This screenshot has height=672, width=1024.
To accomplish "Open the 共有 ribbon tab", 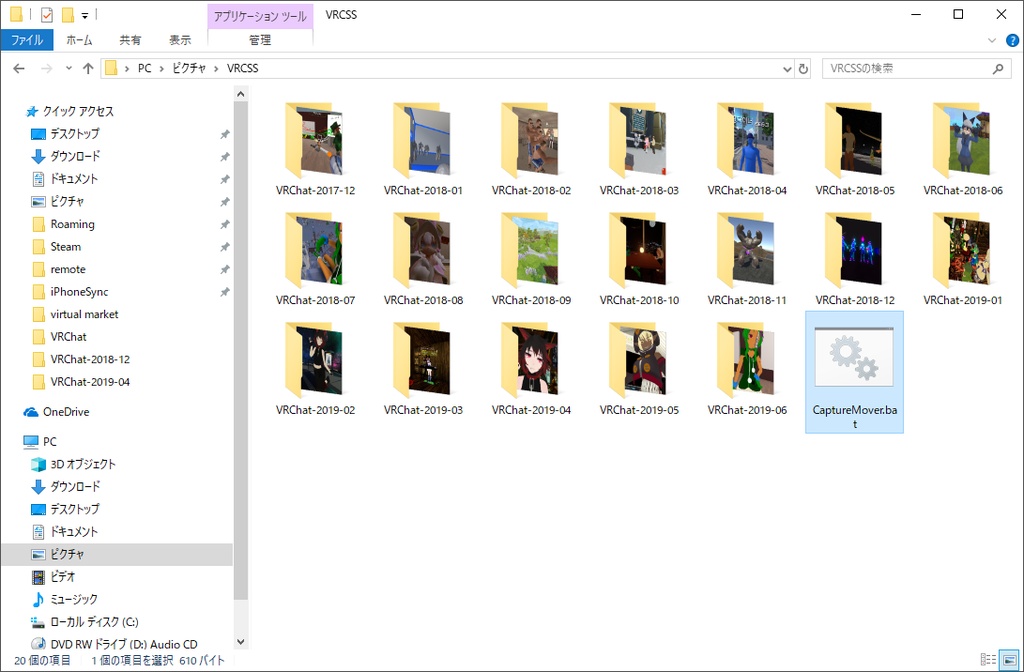I will (130, 40).
